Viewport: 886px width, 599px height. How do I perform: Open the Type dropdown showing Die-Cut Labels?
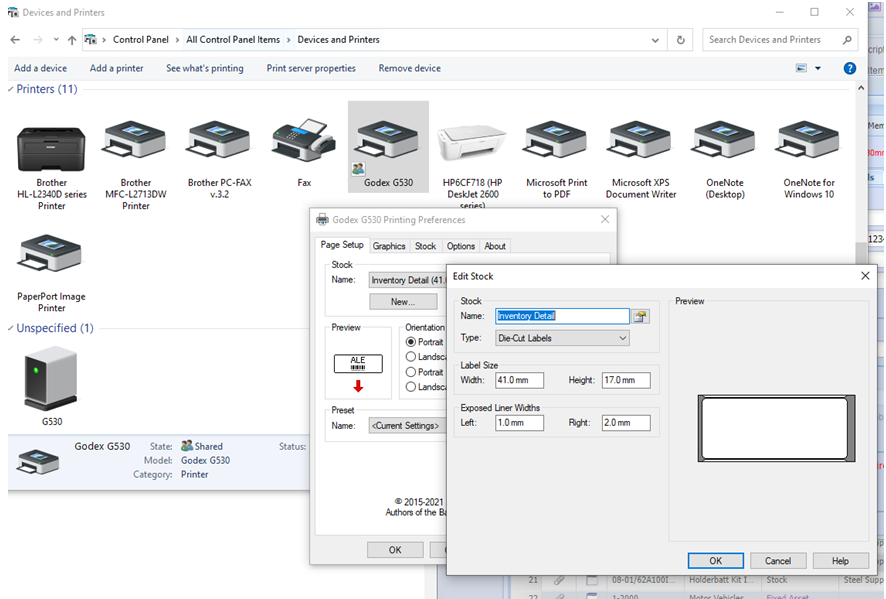click(x=562, y=338)
